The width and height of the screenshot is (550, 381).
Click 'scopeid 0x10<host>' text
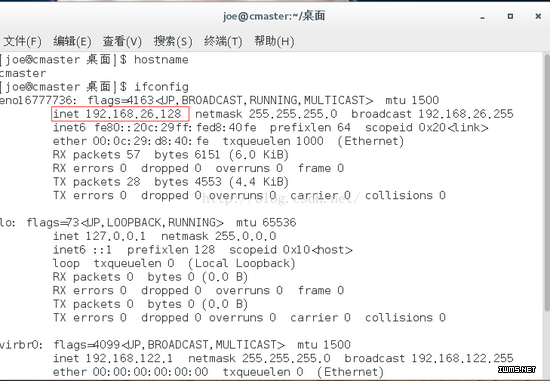291,250
